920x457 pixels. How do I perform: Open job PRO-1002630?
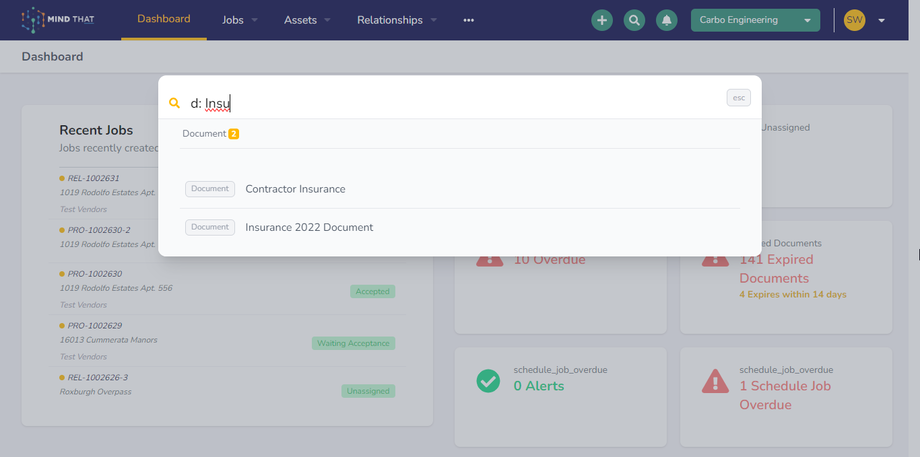pyautogui.click(x=94, y=274)
